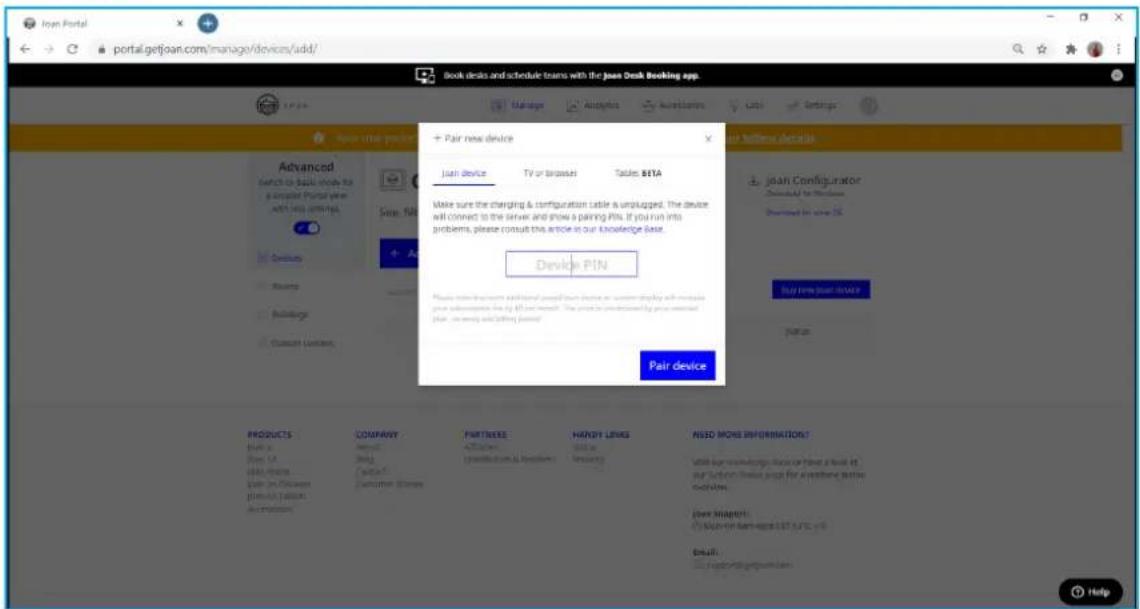Image resolution: width=1140 pixels, height=609 pixels.
Task: Open the Analytics section
Action: [593, 105]
